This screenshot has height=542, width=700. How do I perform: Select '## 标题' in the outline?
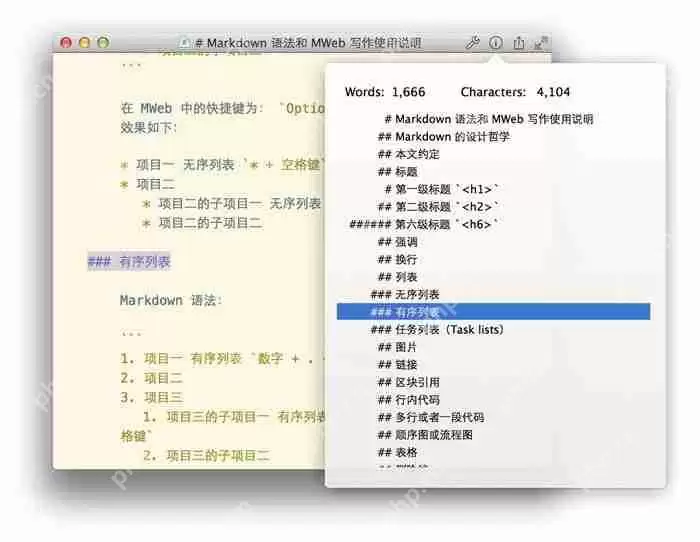coord(398,172)
